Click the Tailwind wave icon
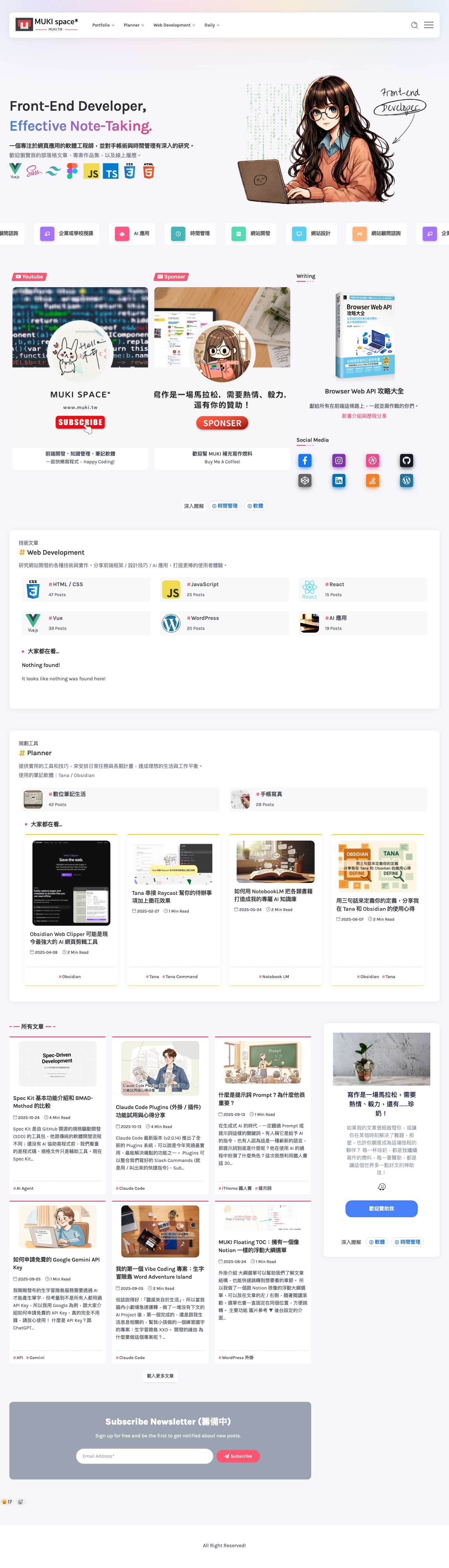Screen dimensions: 449x1568 [53, 172]
